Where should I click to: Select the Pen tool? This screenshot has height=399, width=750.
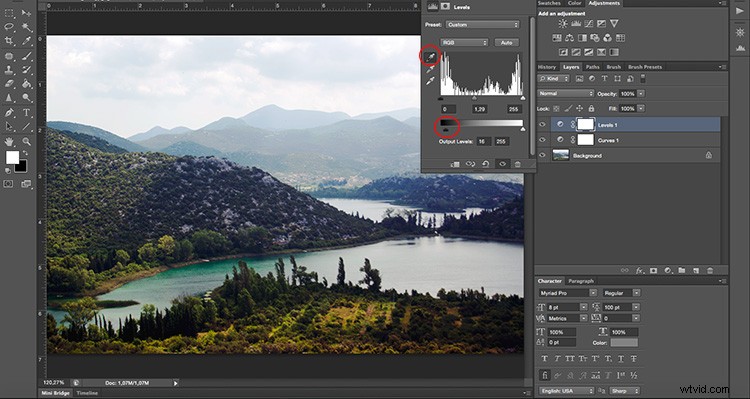(9, 112)
